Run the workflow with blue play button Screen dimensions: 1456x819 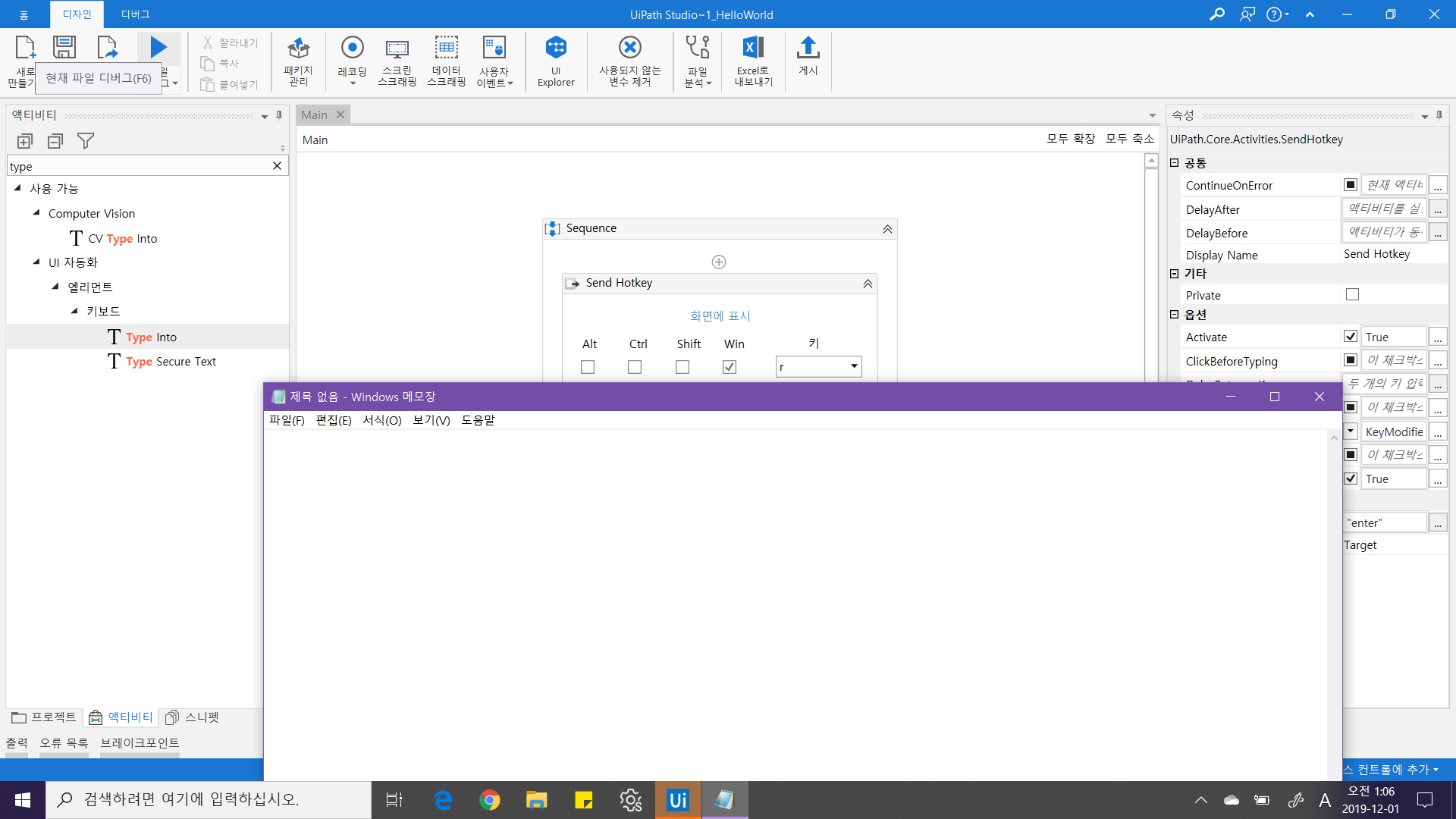coord(158,47)
